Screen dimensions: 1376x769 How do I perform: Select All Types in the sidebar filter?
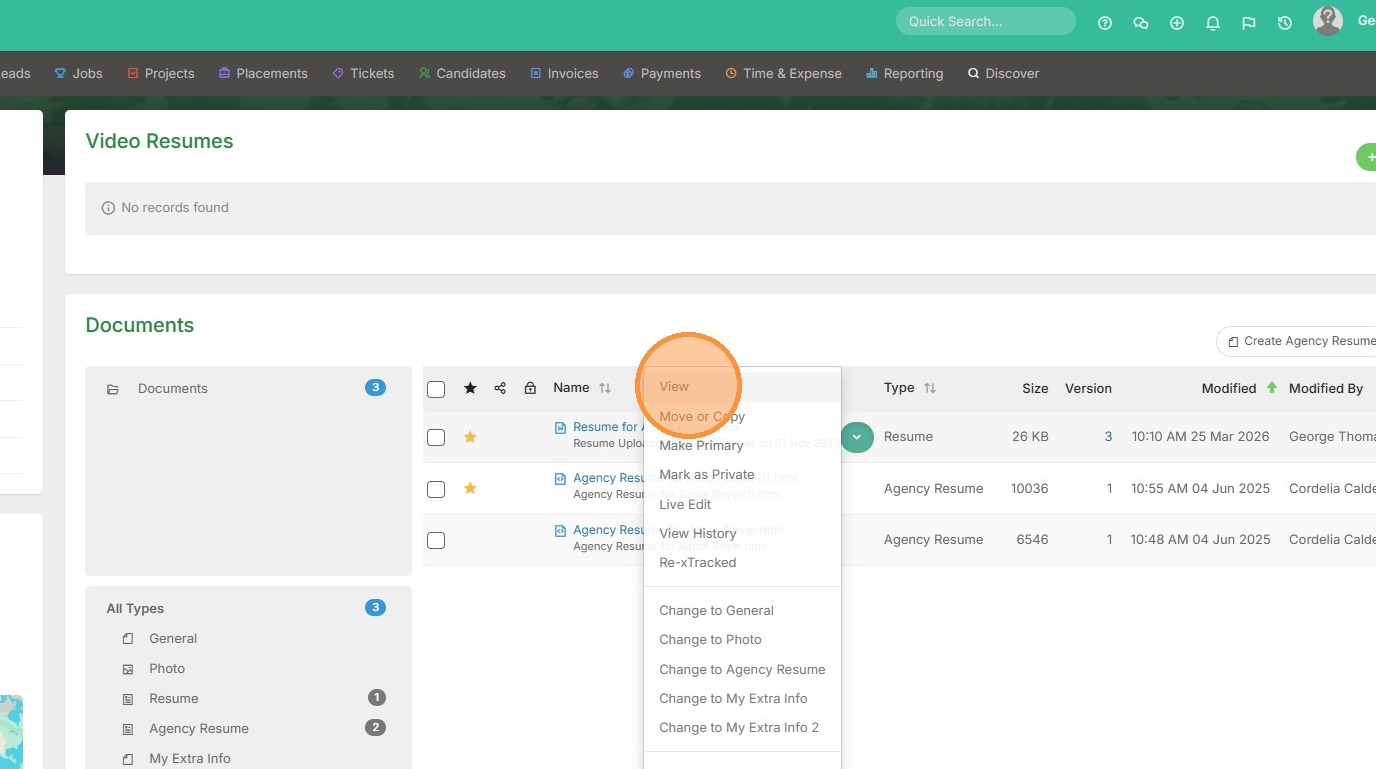point(135,609)
